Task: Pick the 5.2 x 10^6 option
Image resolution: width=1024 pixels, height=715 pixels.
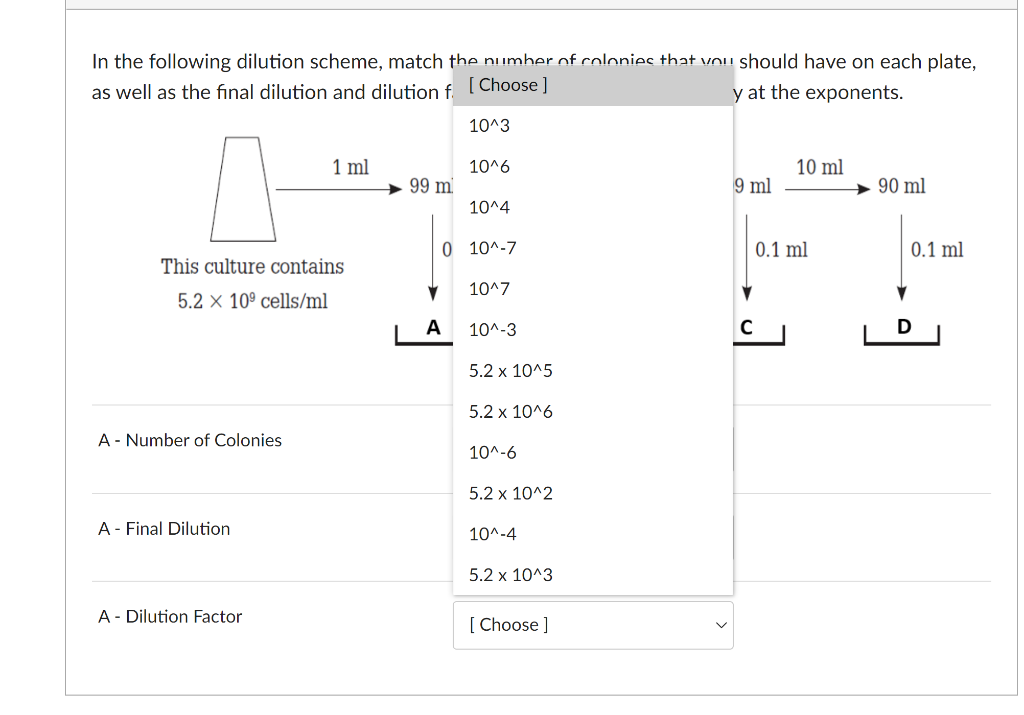Action: click(510, 411)
